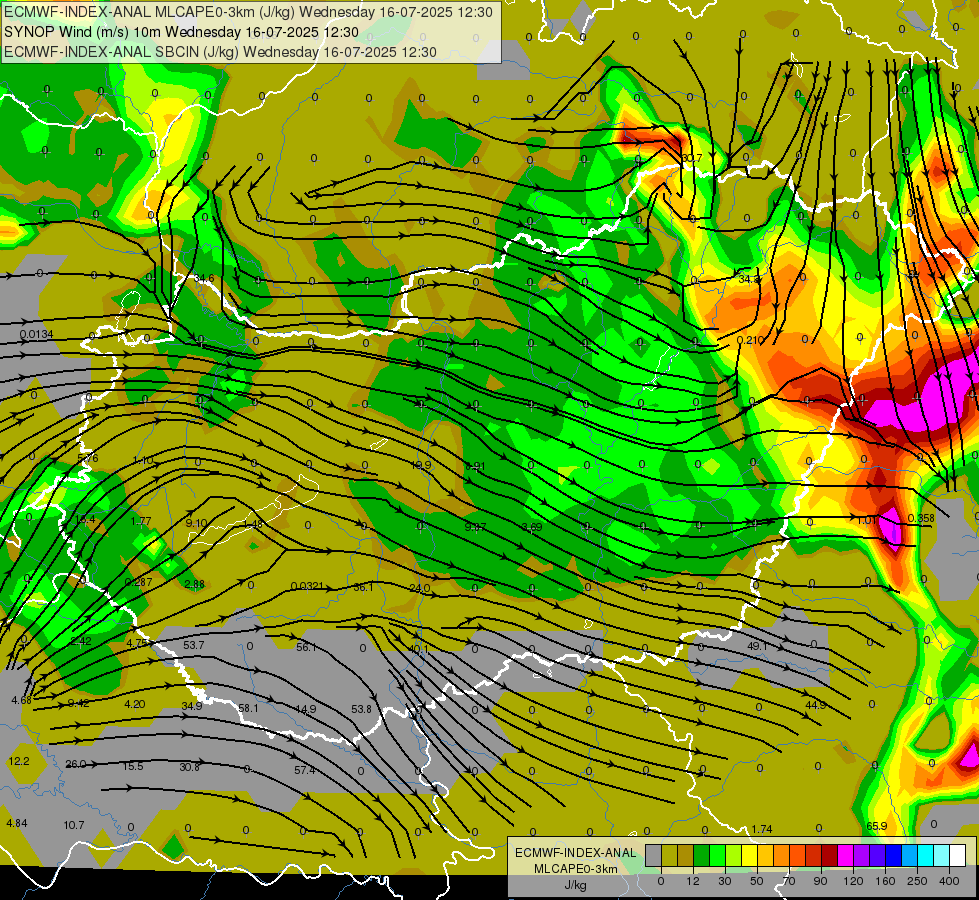This screenshot has height=900, width=979.
Task: Click the purple legend swatch
Action: (862, 856)
